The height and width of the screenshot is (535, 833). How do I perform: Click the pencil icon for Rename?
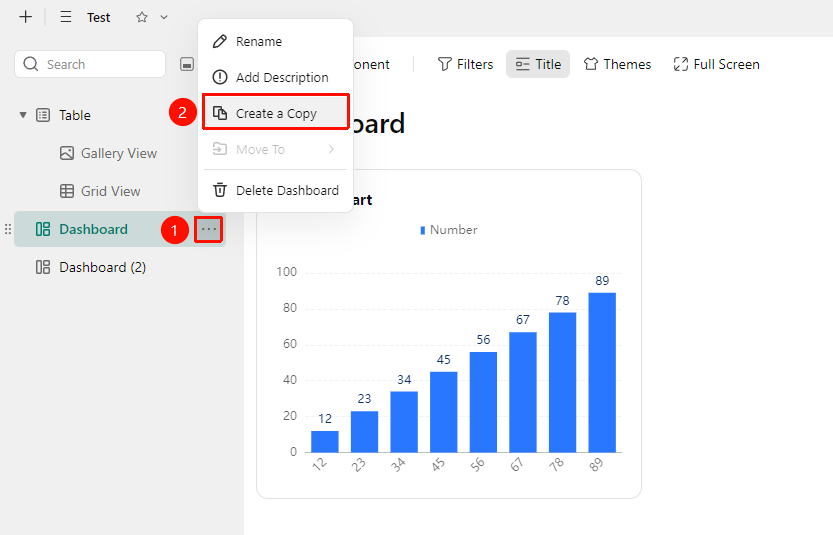pyautogui.click(x=220, y=41)
